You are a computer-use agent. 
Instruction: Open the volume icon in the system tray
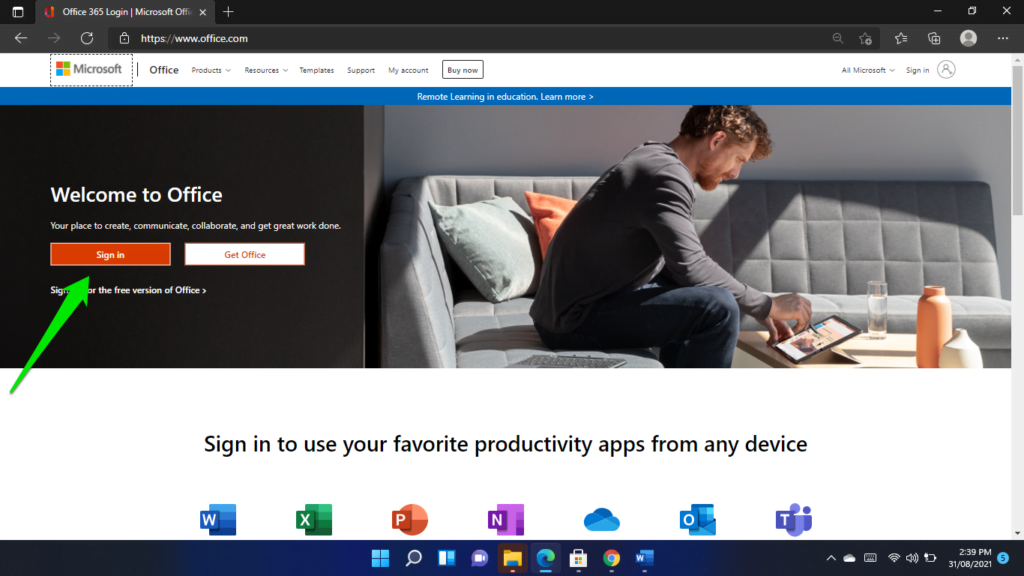coord(913,559)
